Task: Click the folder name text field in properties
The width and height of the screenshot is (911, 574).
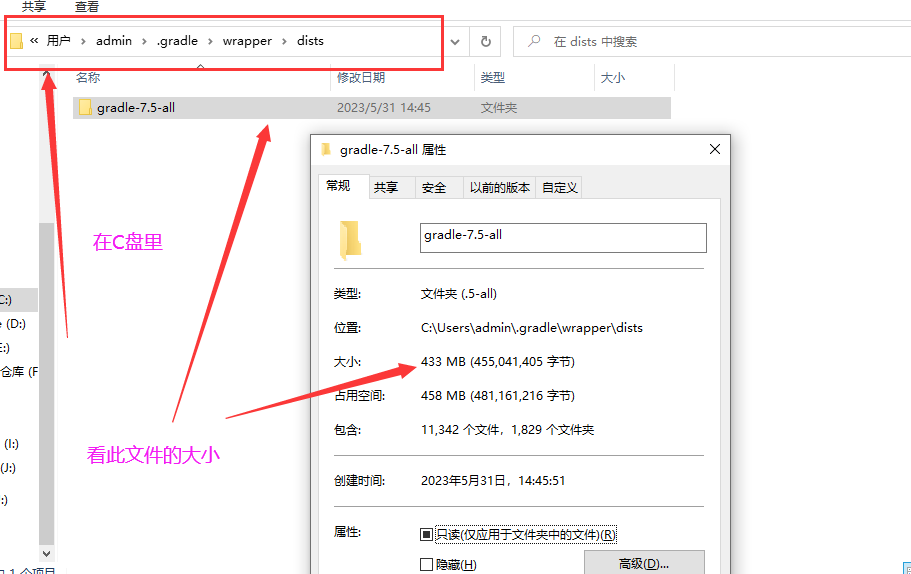Action: pos(563,236)
